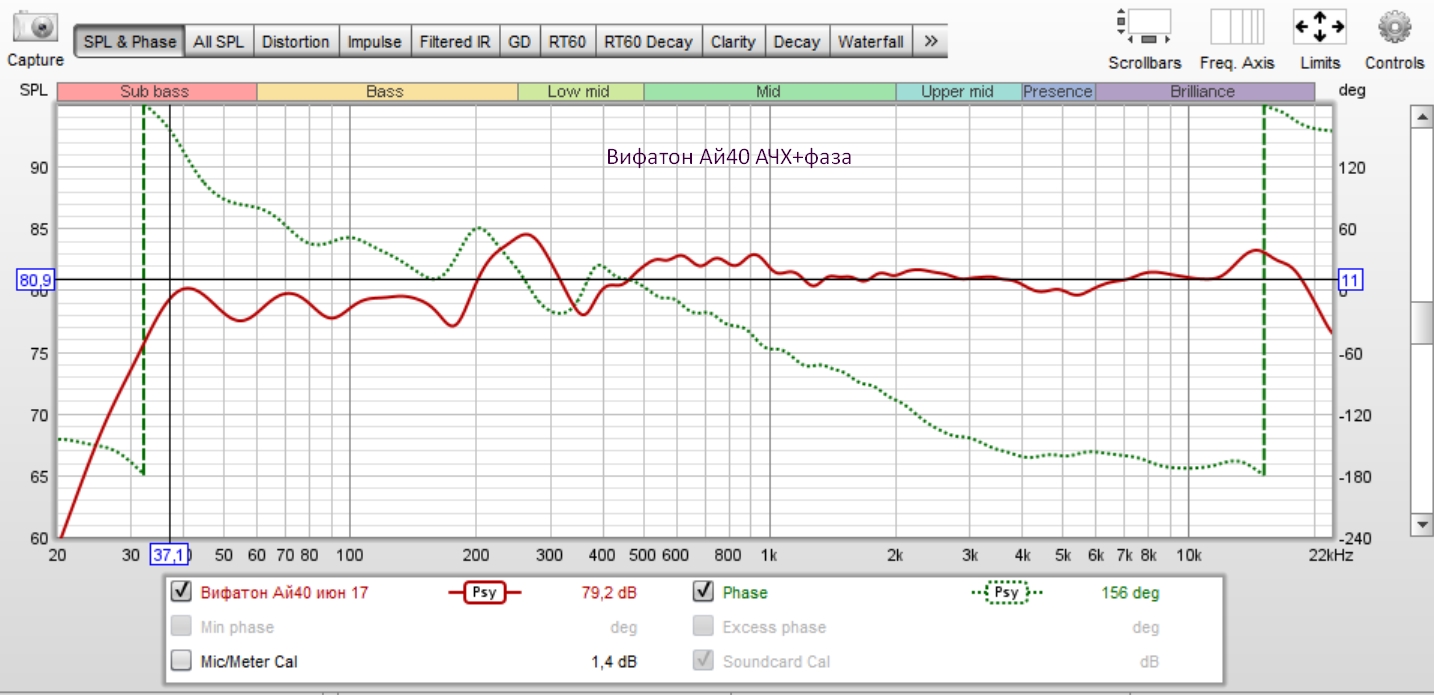The height and width of the screenshot is (695, 1434).
Task: Click the graph title Вифатон Ай40 АЧХ+фаза
Action: (x=729, y=157)
